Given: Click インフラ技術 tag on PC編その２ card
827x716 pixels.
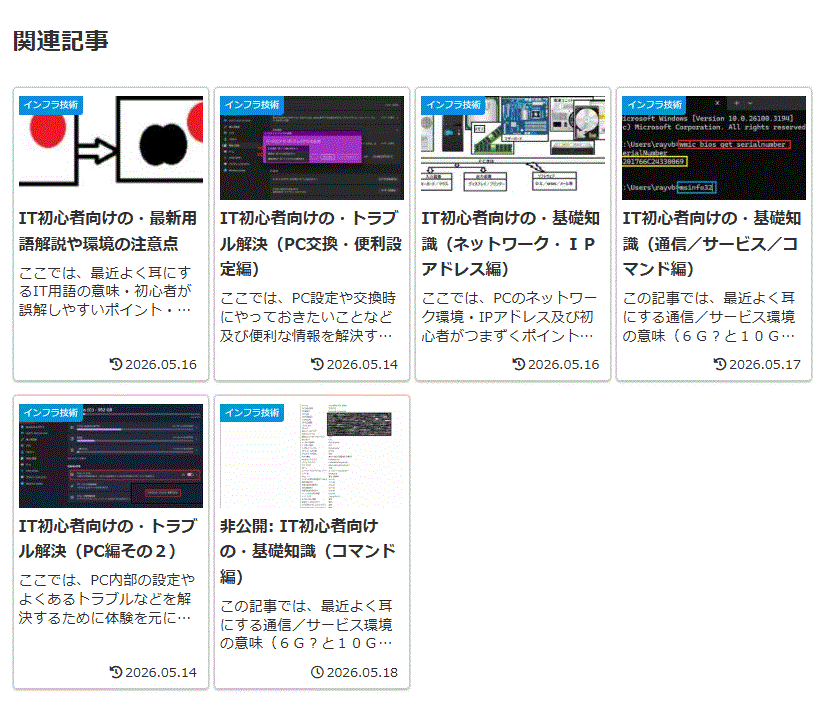Looking at the screenshot, I should pyautogui.click(x=51, y=412).
